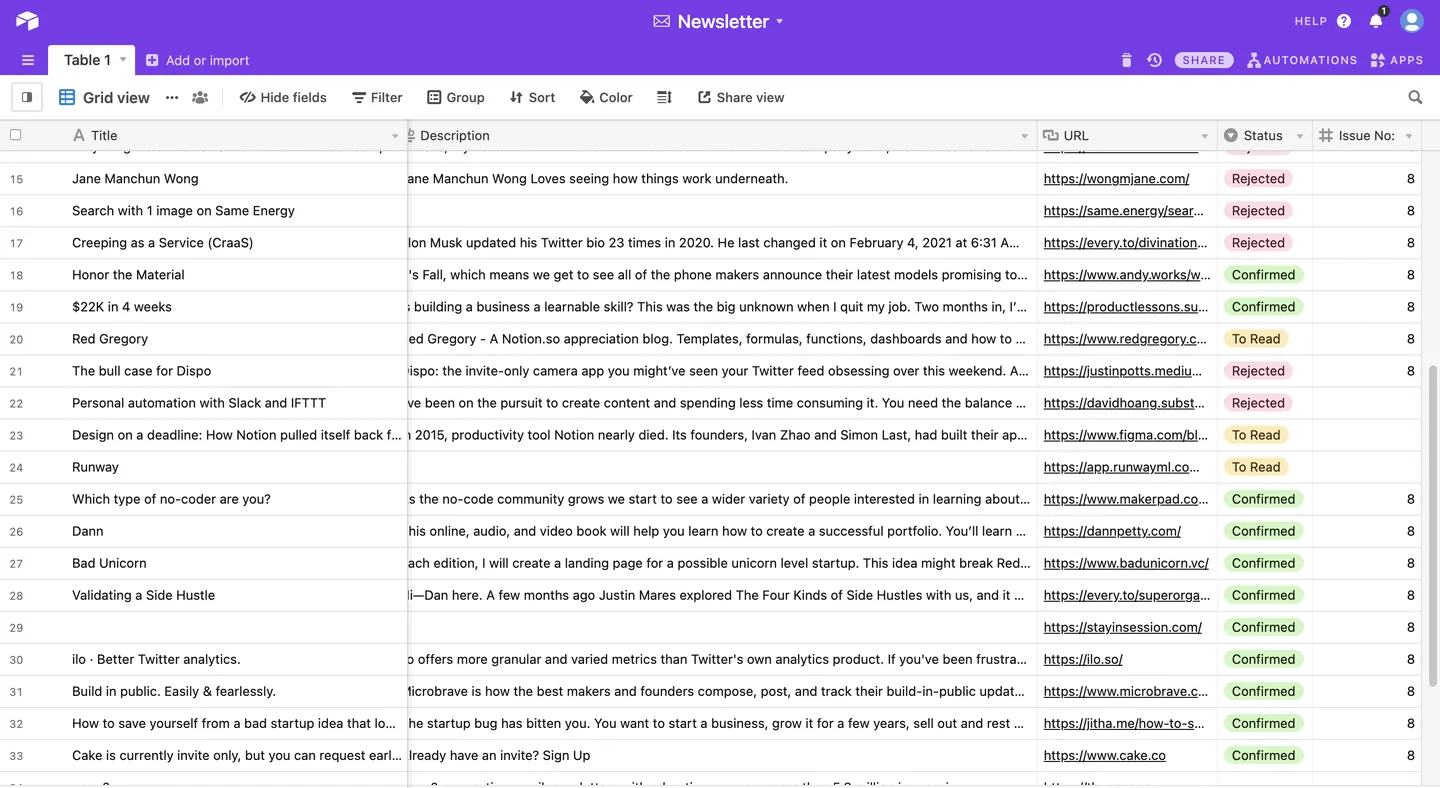Open the grid view more options ellipsis

(x=172, y=97)
